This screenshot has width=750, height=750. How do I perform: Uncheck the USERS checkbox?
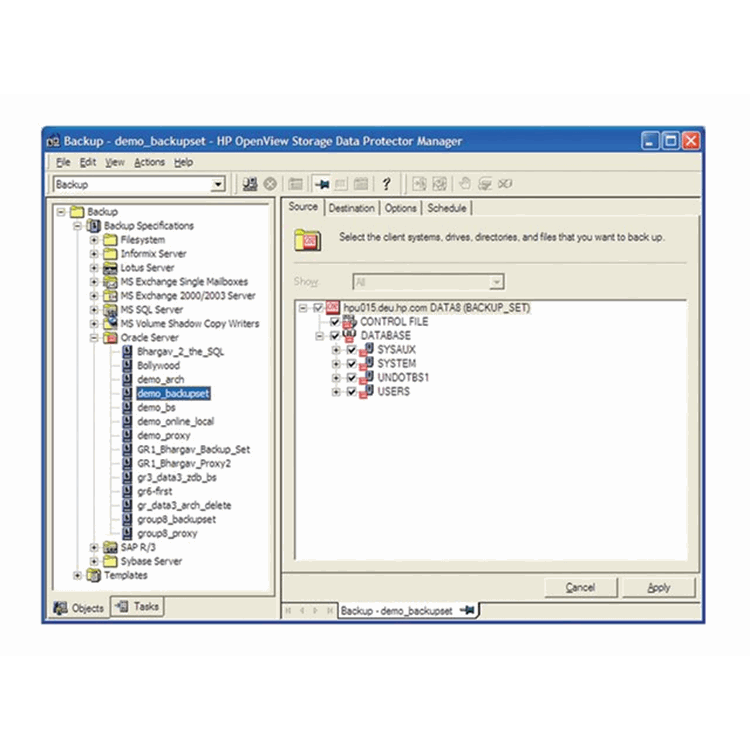(x=352, y=392)
